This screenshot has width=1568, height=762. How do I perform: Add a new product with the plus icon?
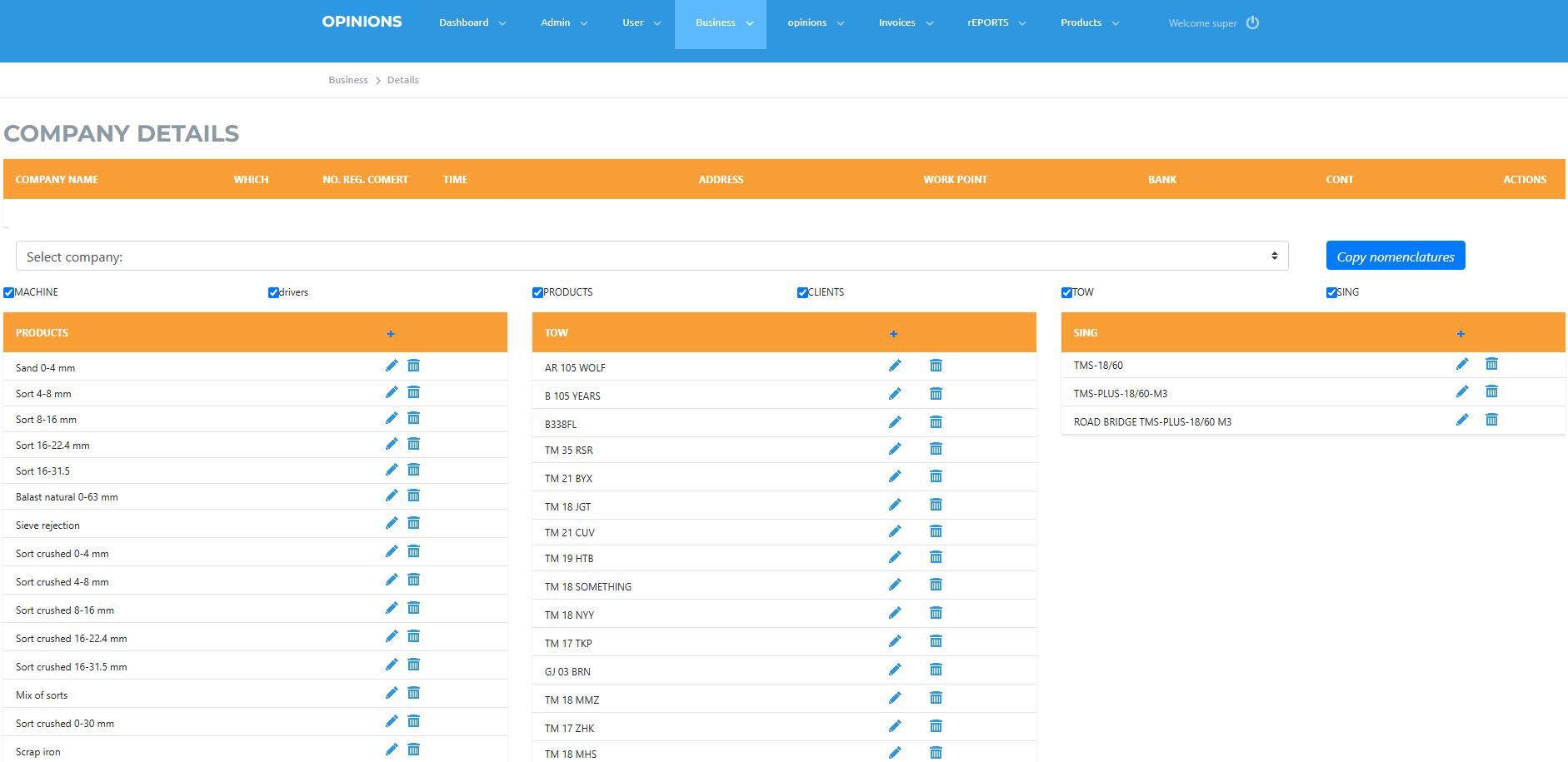tap(391, 334)
